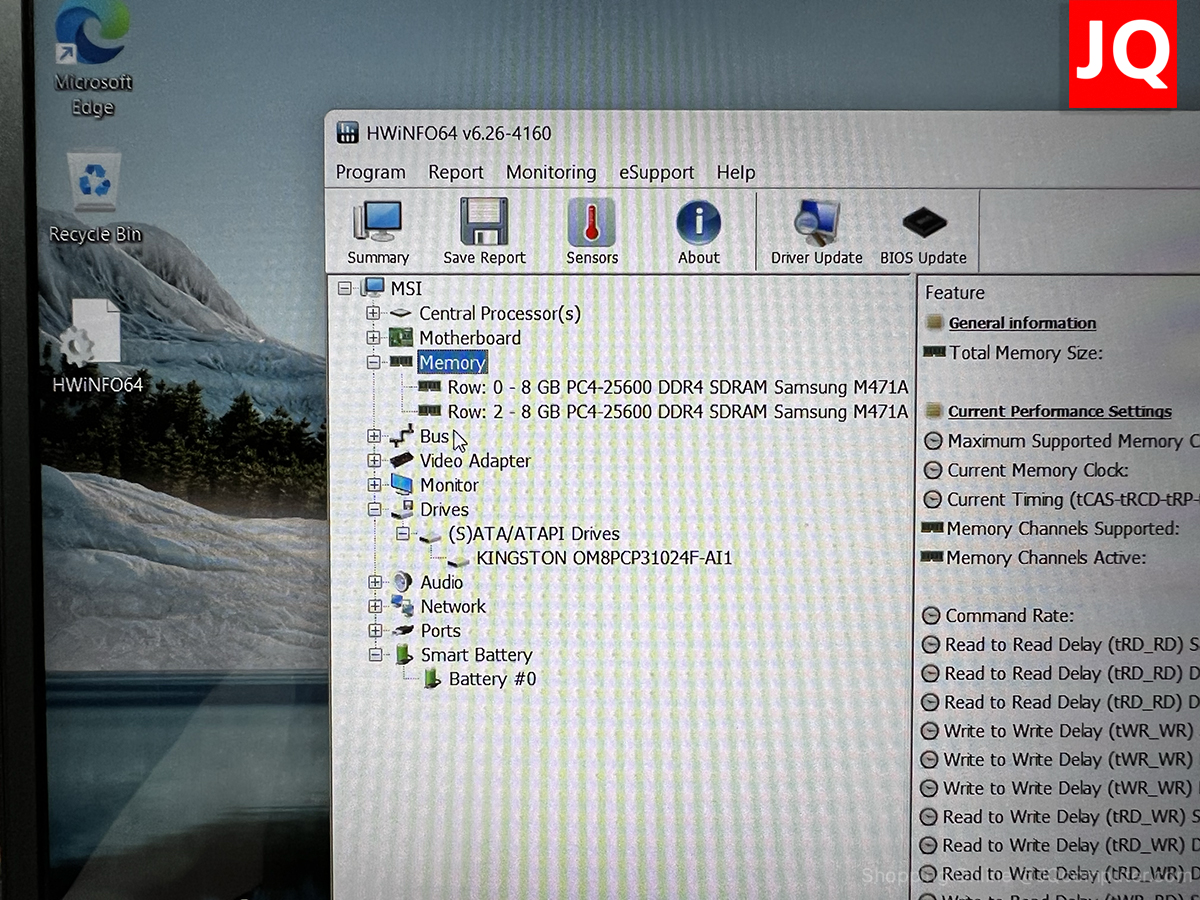Click the Network node icon
The width and height of the screenshot is (1200, 900).
(x=402, y=606)
